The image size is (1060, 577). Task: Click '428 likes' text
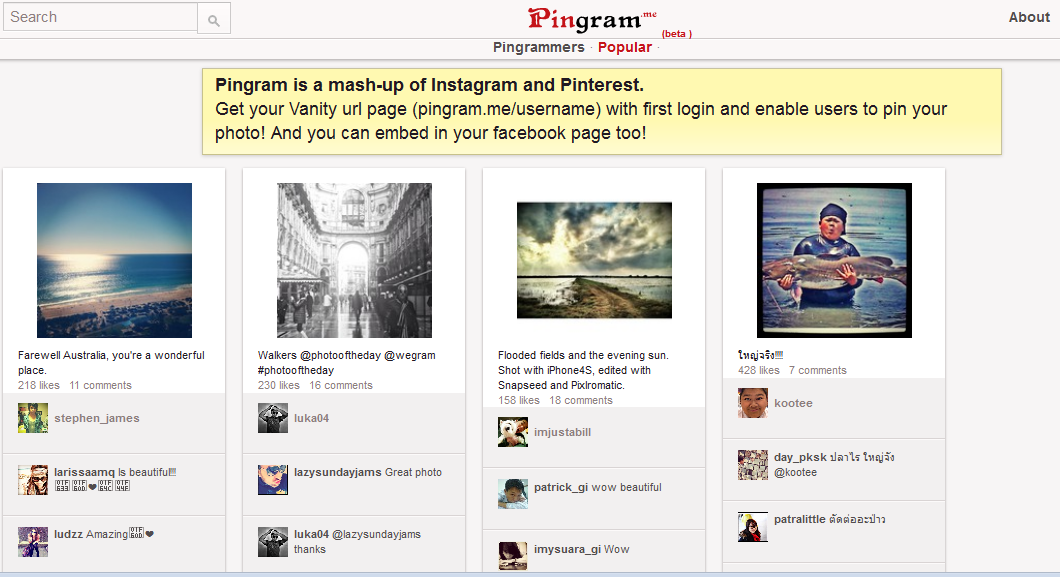758,370
